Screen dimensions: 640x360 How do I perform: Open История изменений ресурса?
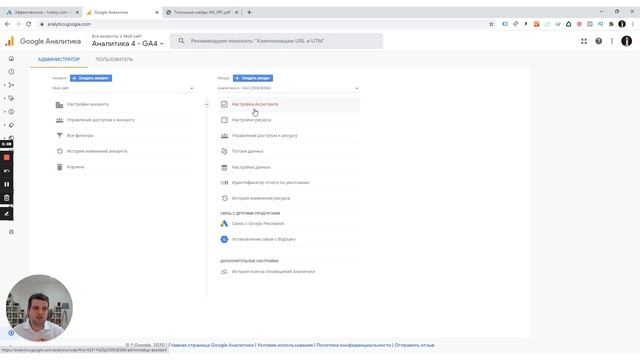261,198
